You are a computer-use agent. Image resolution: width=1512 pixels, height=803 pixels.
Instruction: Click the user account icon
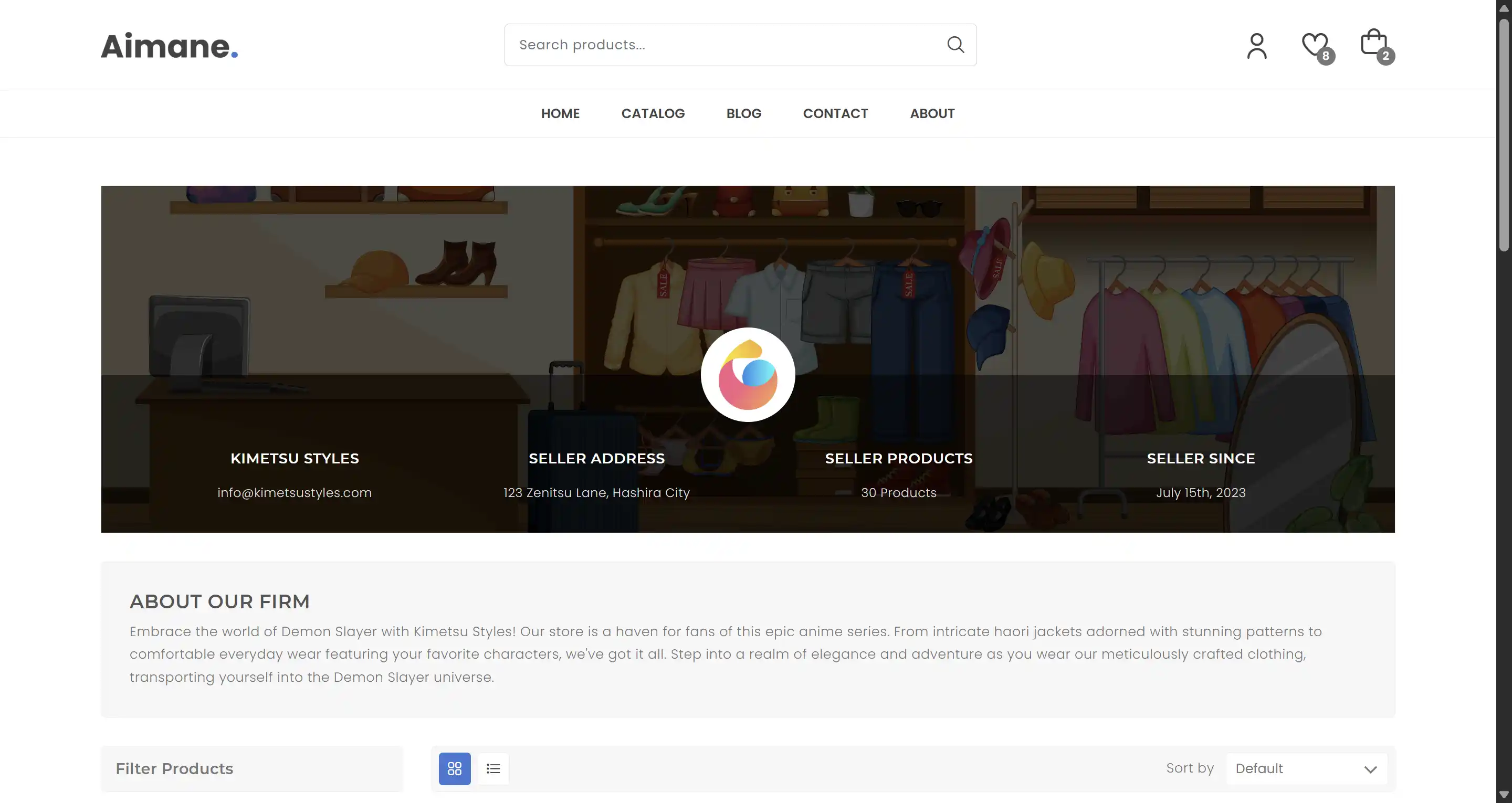point(1256,46)
